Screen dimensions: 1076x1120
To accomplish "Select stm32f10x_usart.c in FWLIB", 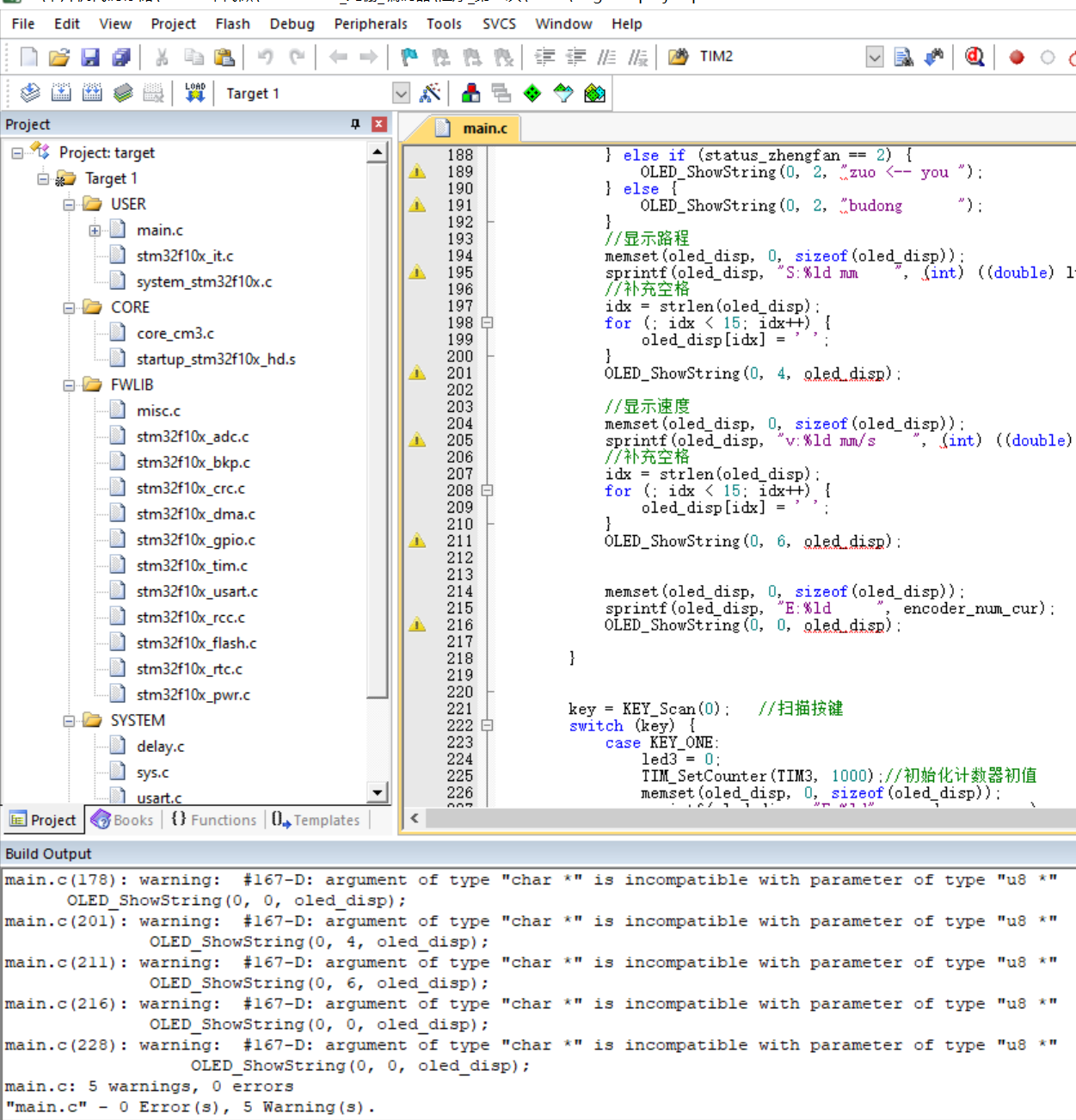I will [x=197, y=592].
